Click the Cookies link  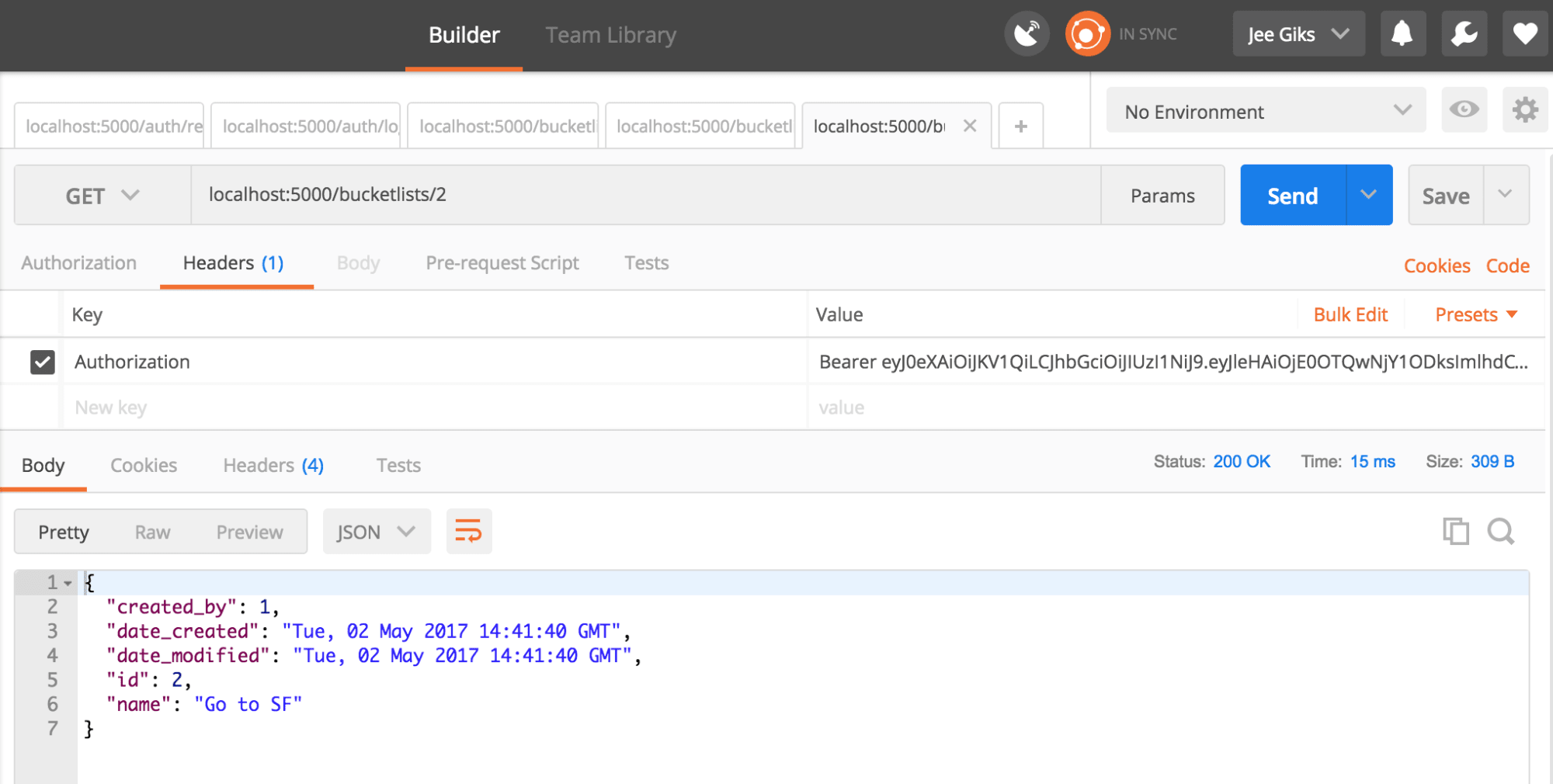(x=1437, y=265)
